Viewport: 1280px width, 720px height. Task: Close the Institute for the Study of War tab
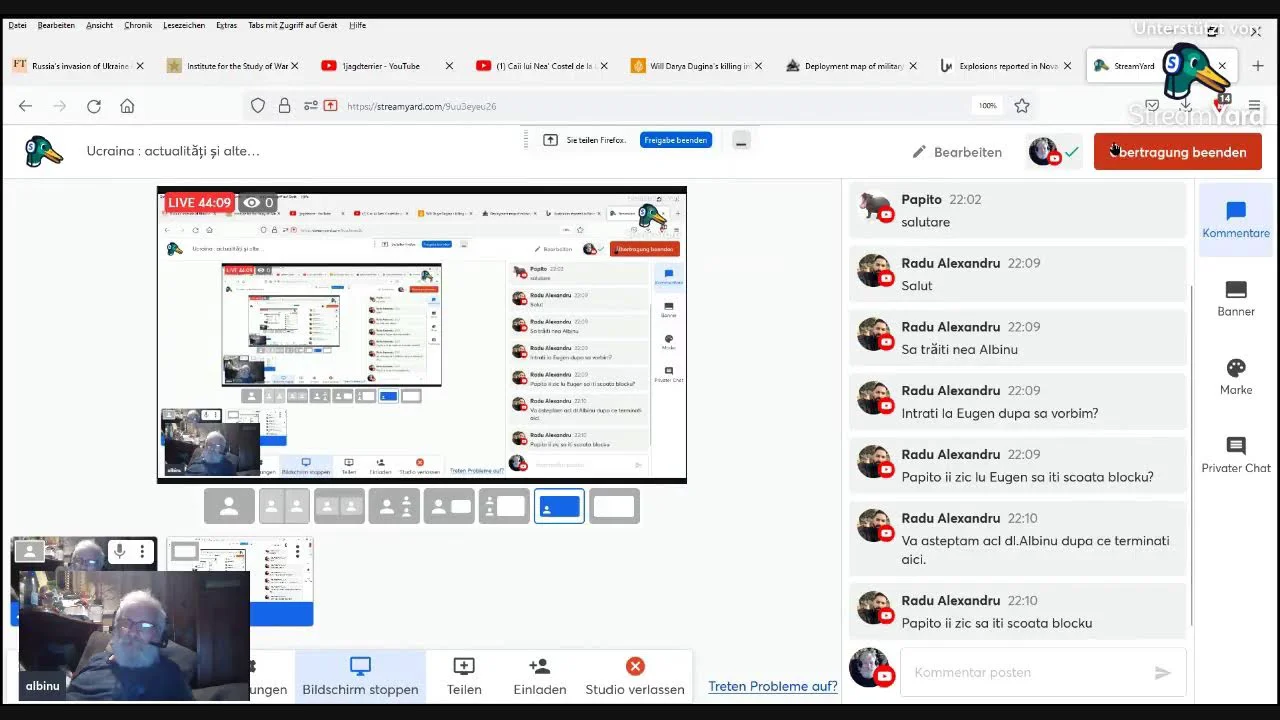point(294,66)
